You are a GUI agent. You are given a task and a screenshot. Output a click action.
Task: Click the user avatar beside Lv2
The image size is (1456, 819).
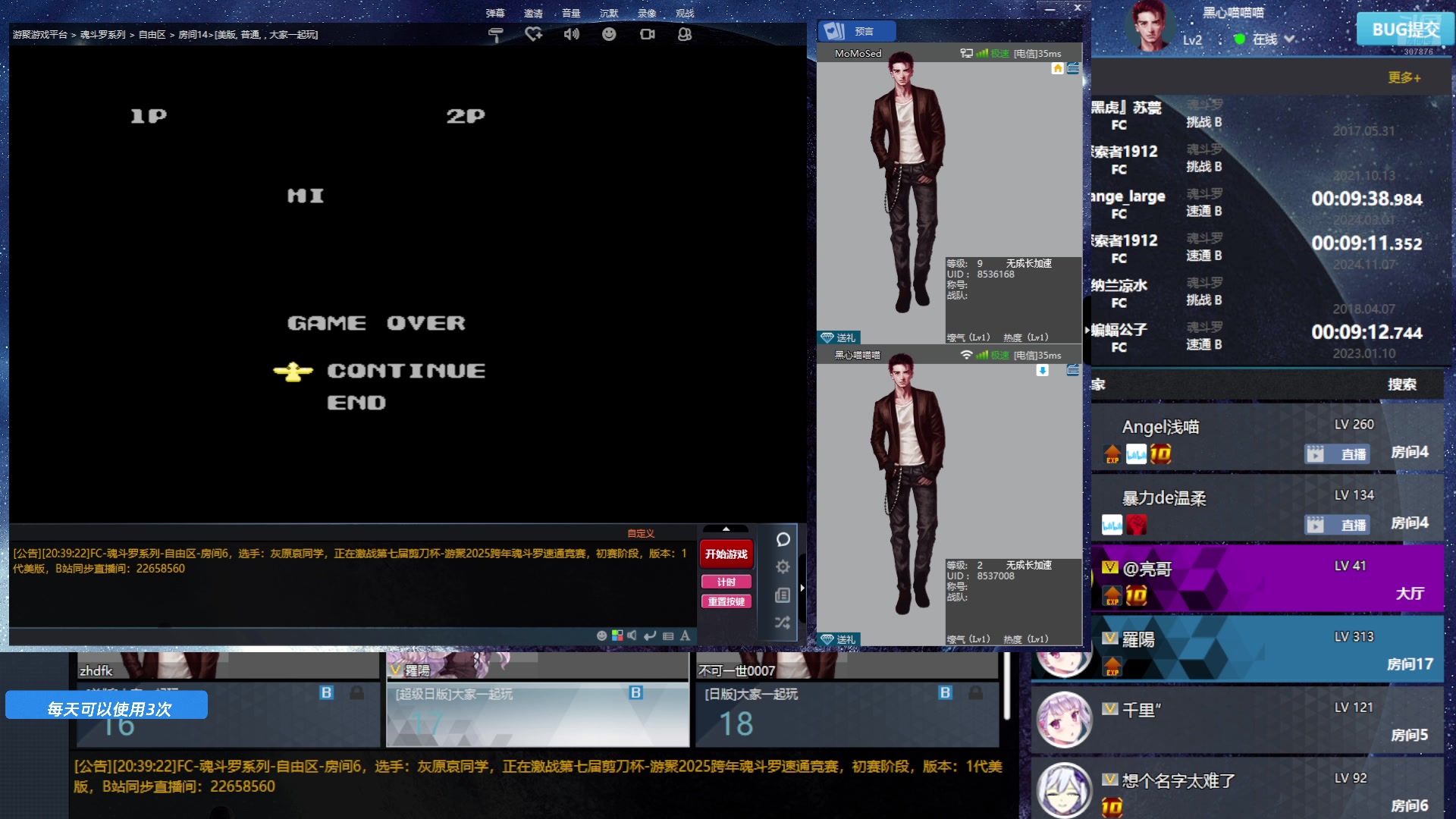(x=1150, y=25)
